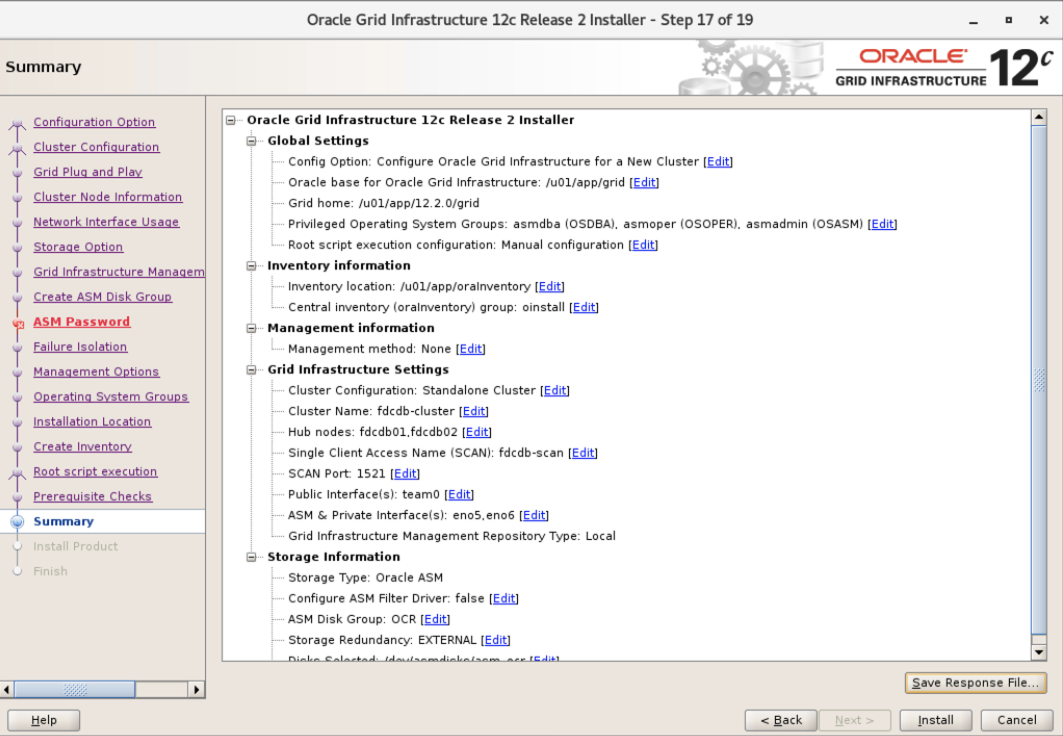Minimize the installer window
The image size is (1063, 736).
(x=974, y=22)
